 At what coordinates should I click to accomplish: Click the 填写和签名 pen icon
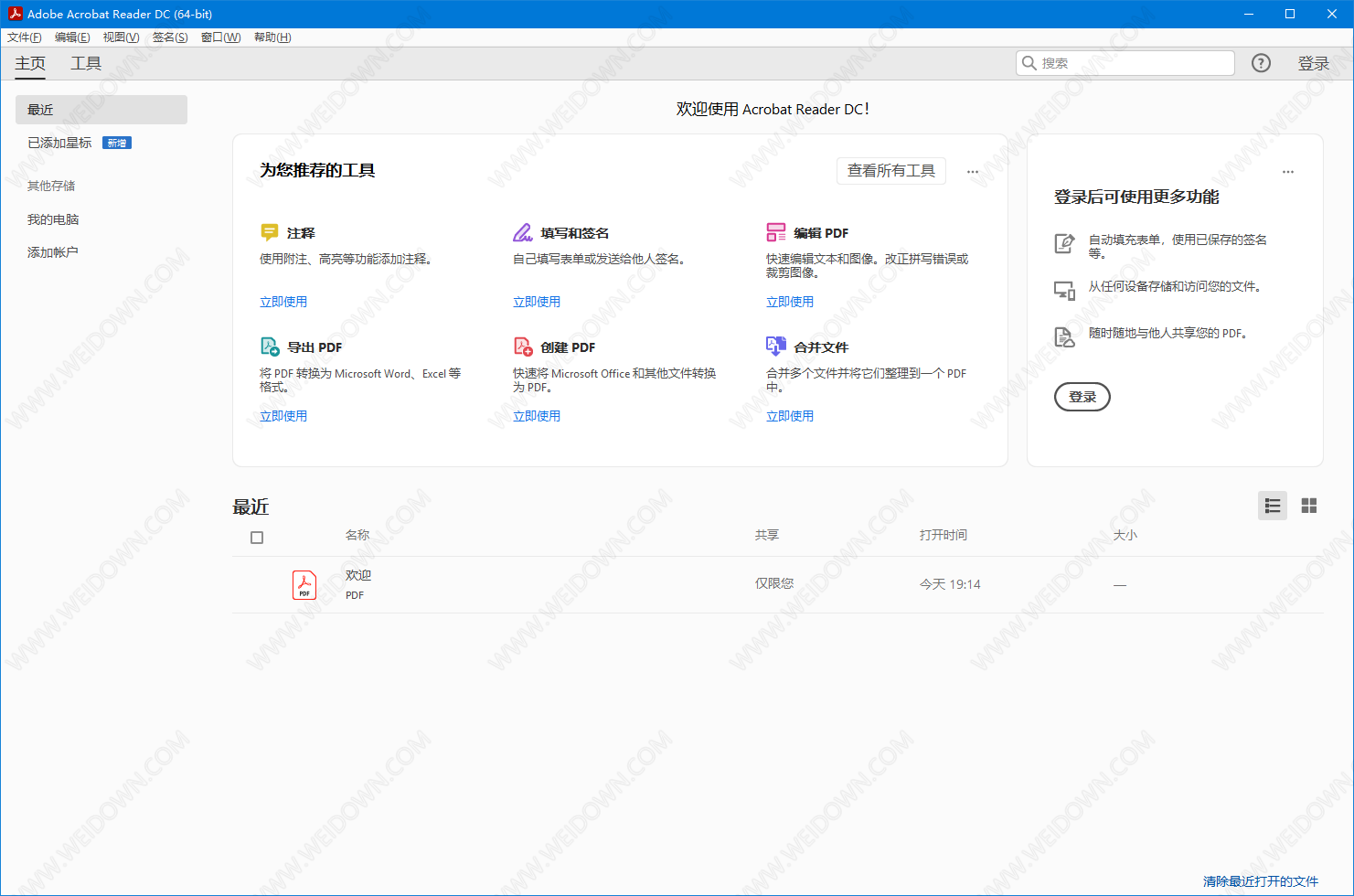523,232
